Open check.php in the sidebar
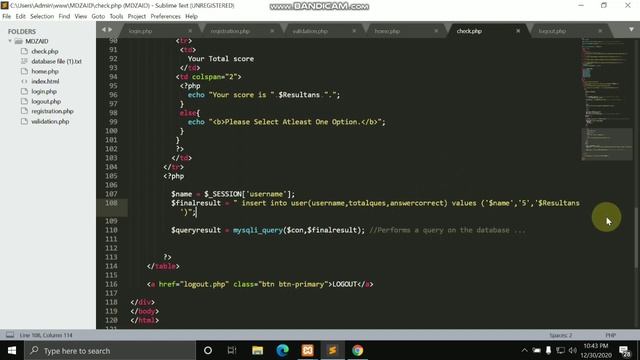Screen dimensions: 640x360 coord(45,51)
